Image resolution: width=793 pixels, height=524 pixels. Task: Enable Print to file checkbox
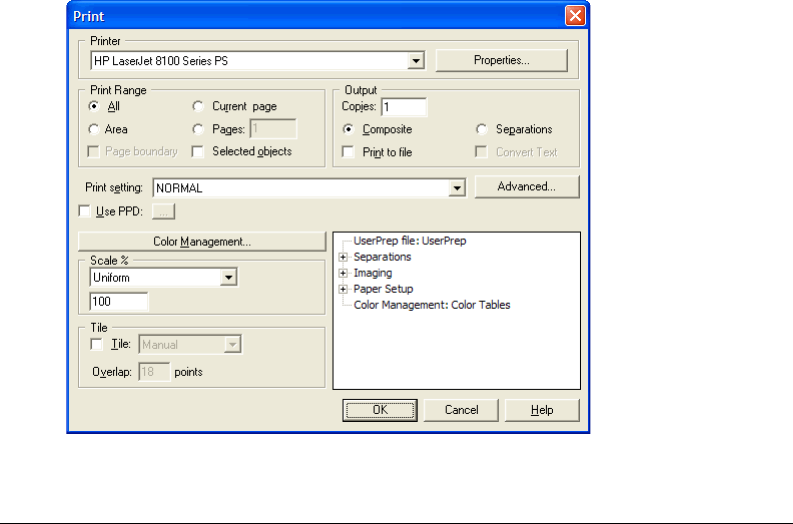tap(348, 152)
